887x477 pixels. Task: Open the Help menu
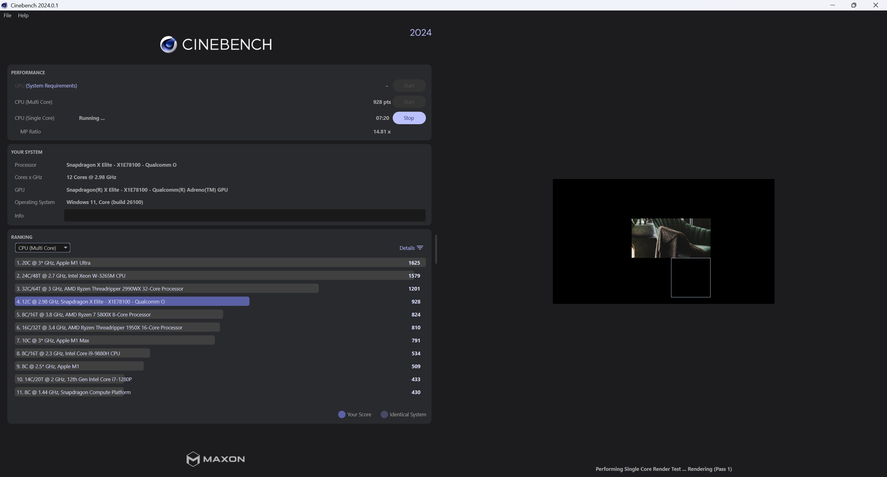click(x=23, y=15)
